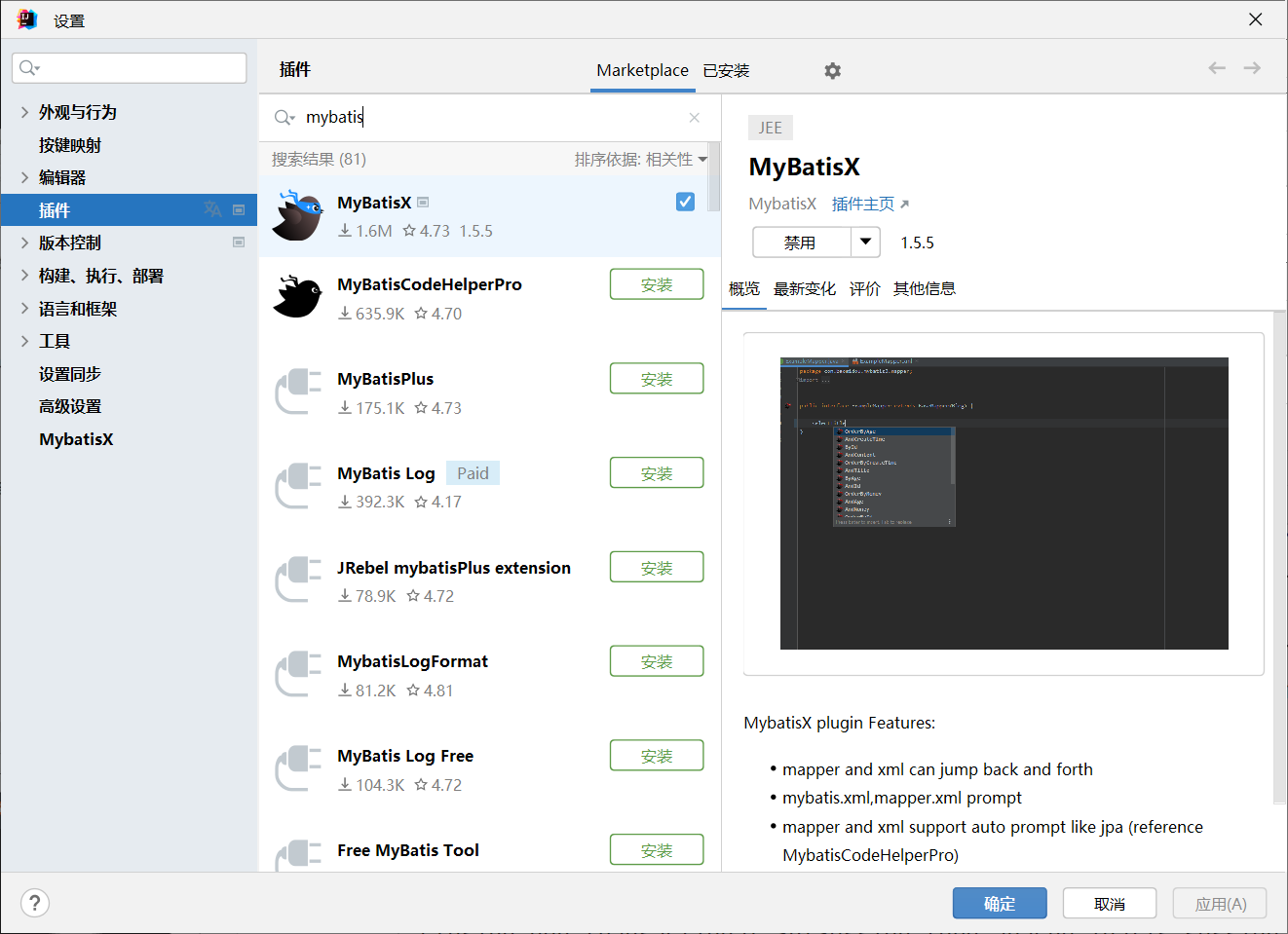Switch to the Marketplace tab
This screenshot has width=1288, height=934.
pyautogui.click(x=642, y=70)
